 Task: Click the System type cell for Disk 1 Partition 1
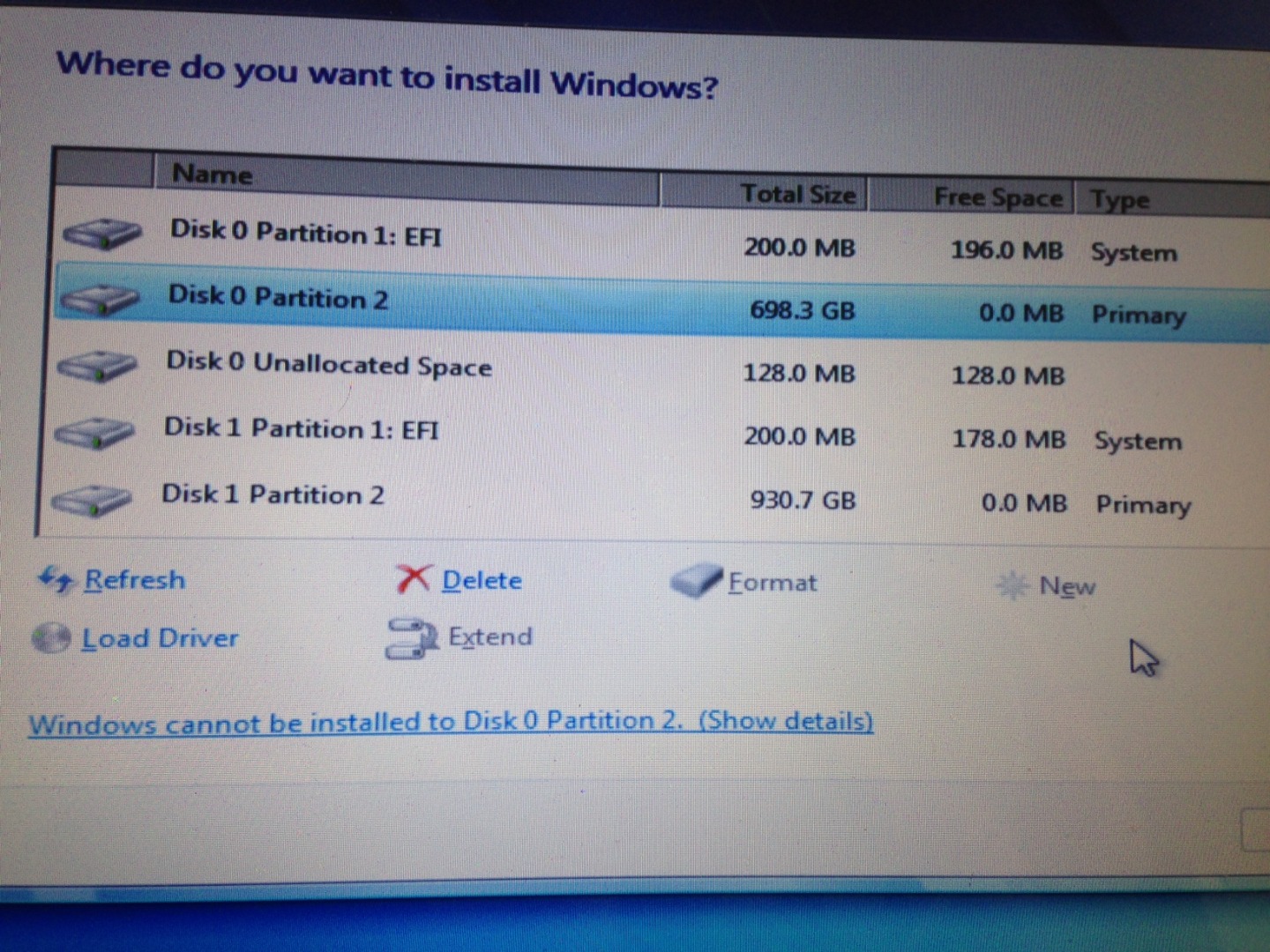coord(1138,441)
